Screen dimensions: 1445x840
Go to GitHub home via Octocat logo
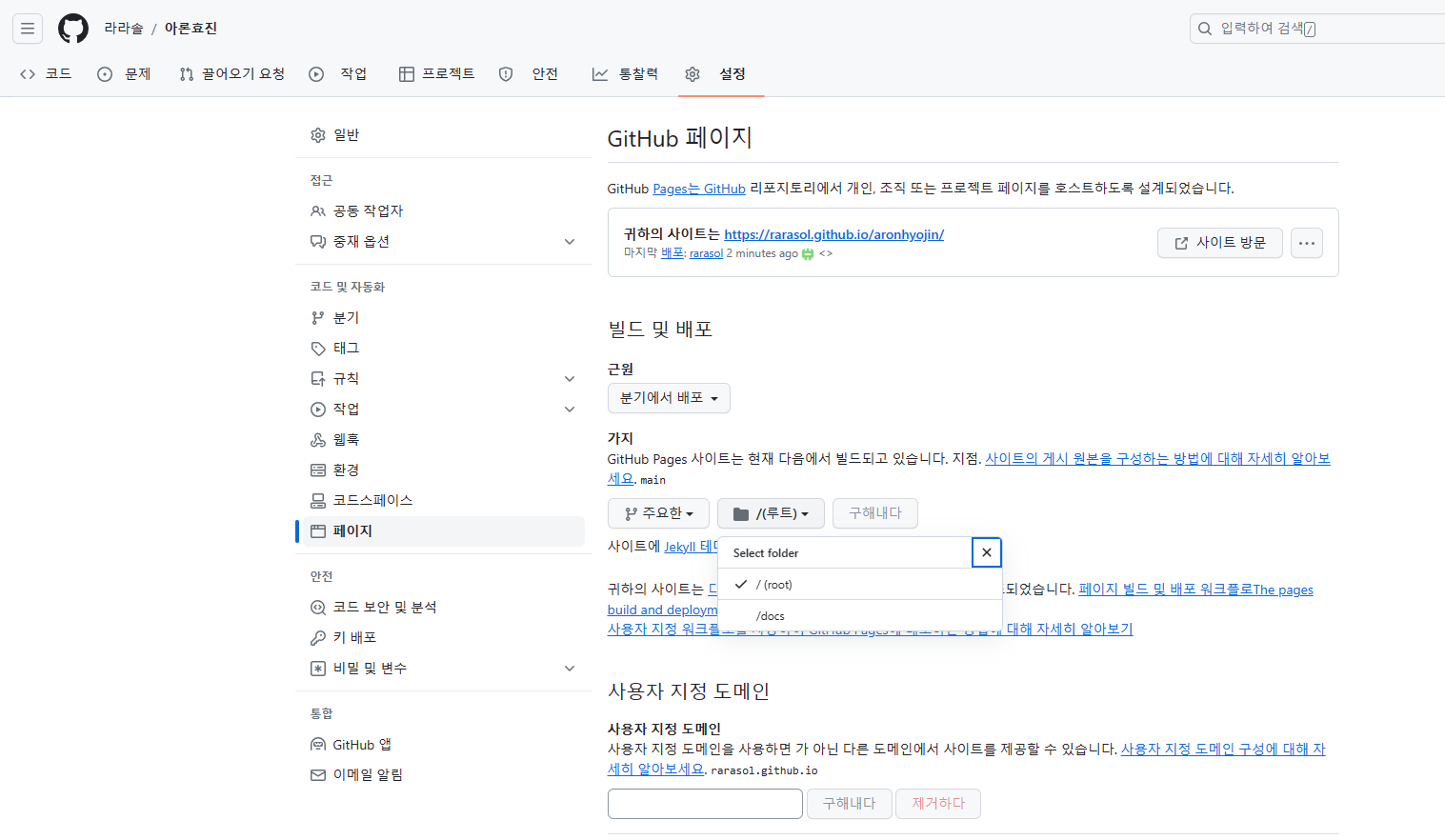click(73, 29)
